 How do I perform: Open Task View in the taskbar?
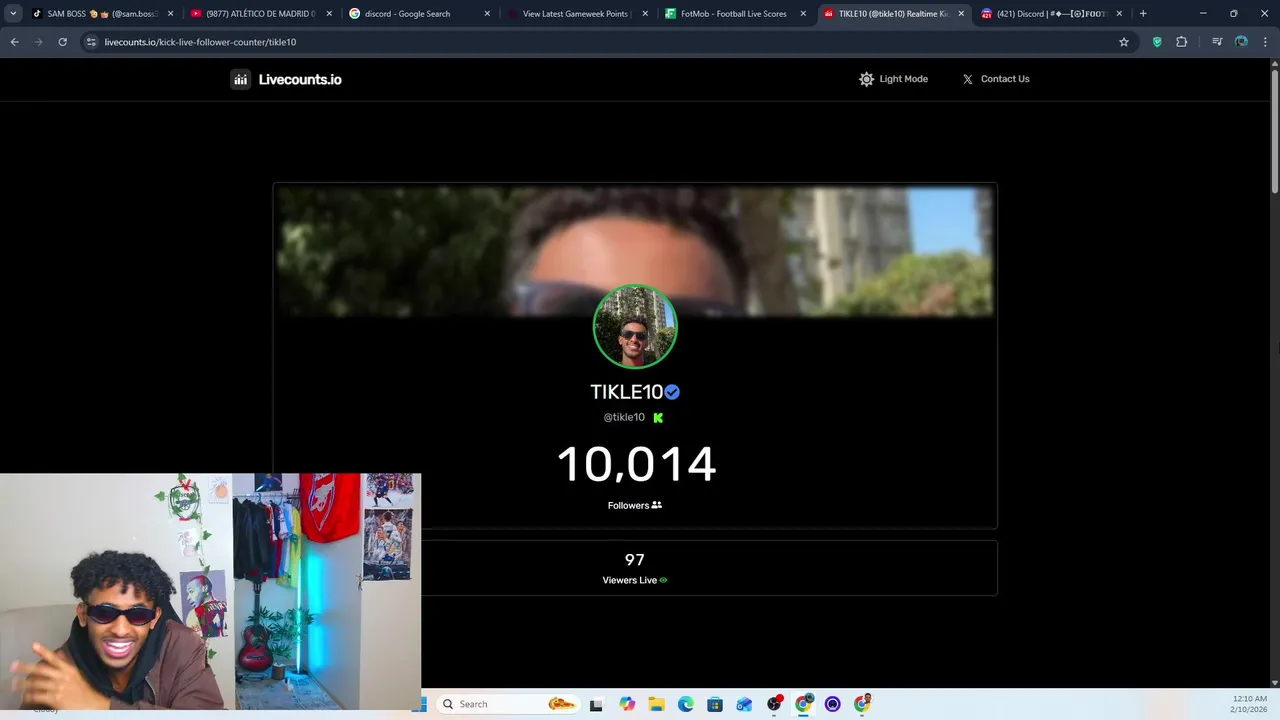(x=597, y=704)
